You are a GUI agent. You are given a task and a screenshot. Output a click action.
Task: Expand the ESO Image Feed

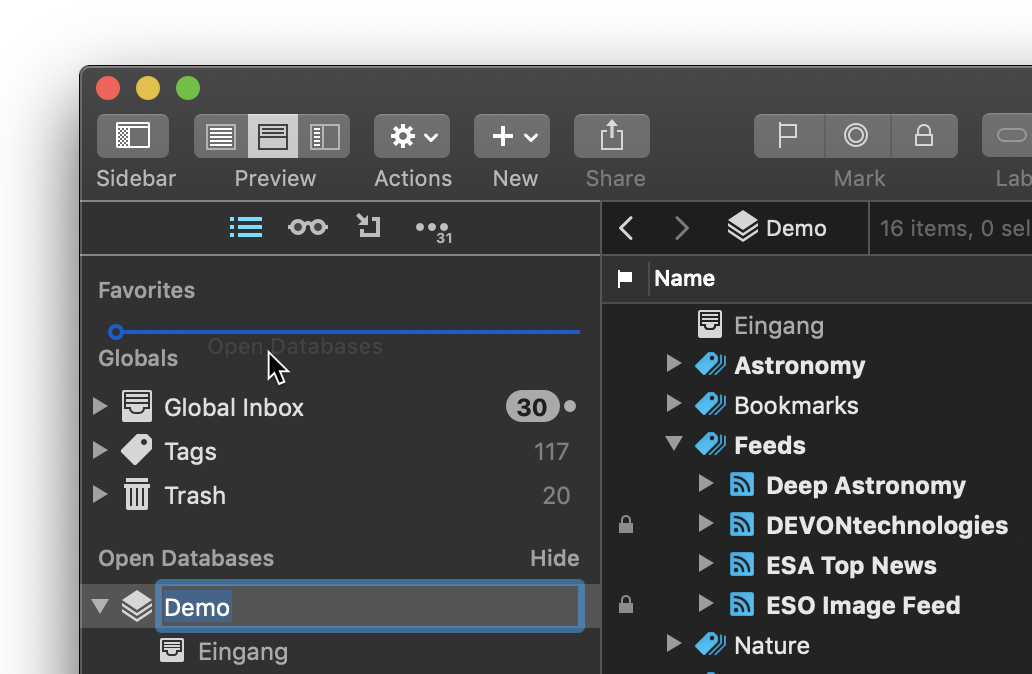pyautogui.click(x=706, y=604)
